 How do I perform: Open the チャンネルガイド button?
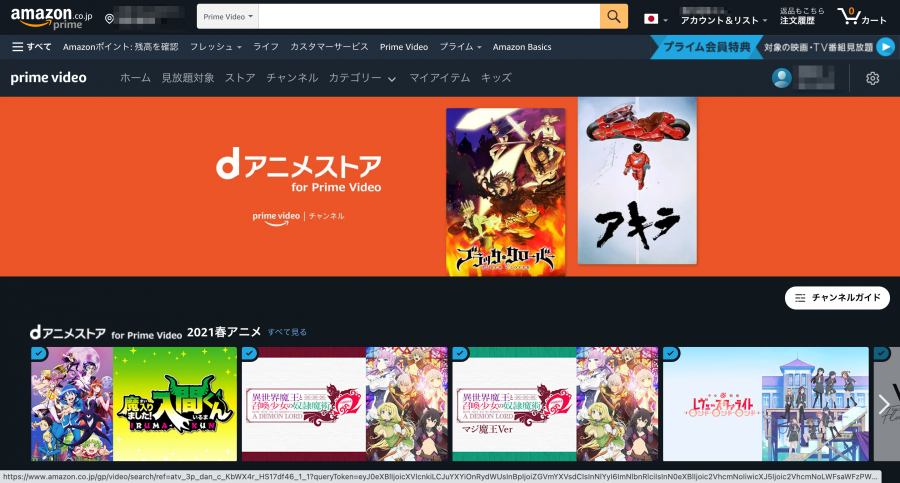tap(837, 297)
